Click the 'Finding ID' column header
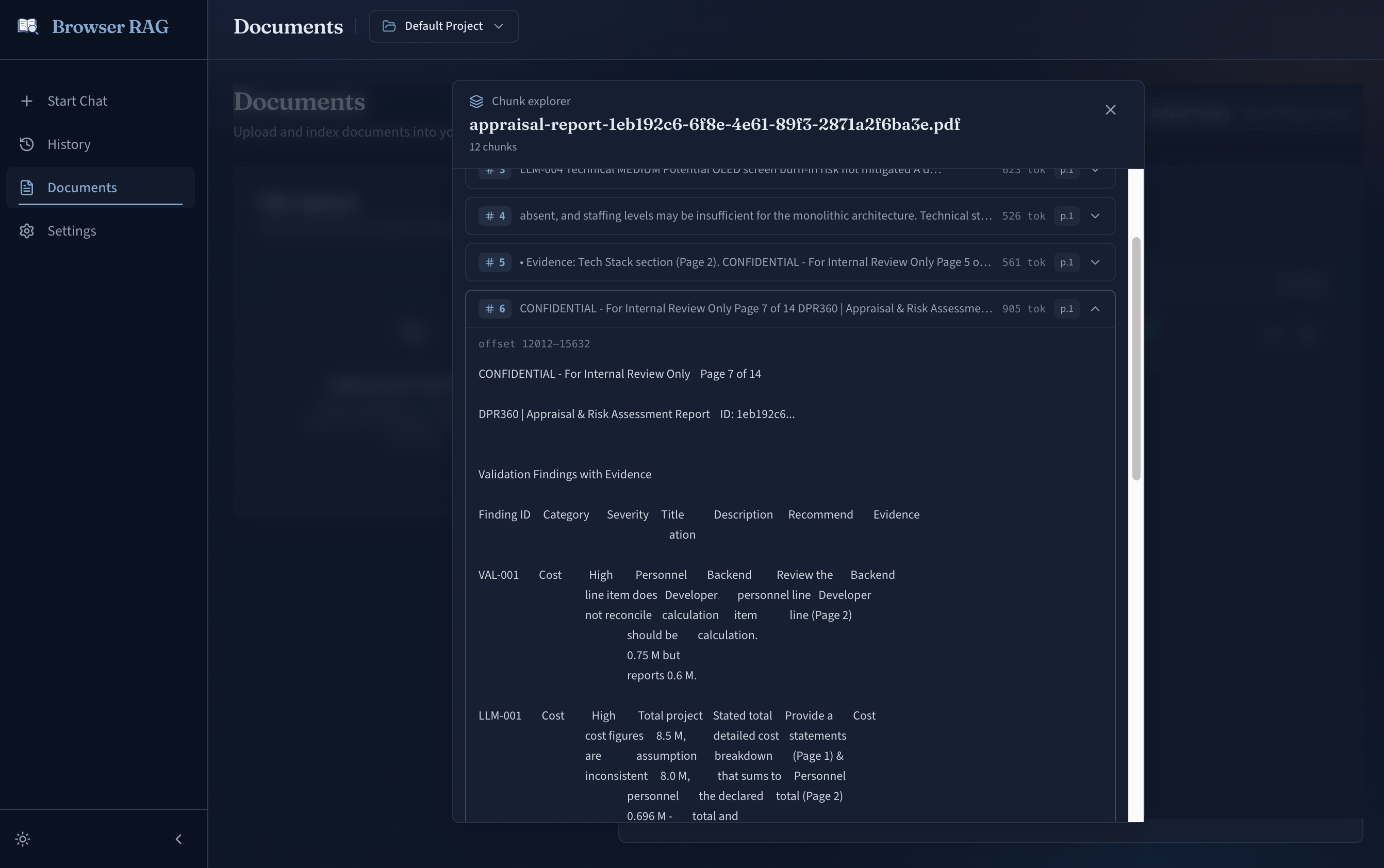The height and width of the screenshot is (868, 1384). 504,515
